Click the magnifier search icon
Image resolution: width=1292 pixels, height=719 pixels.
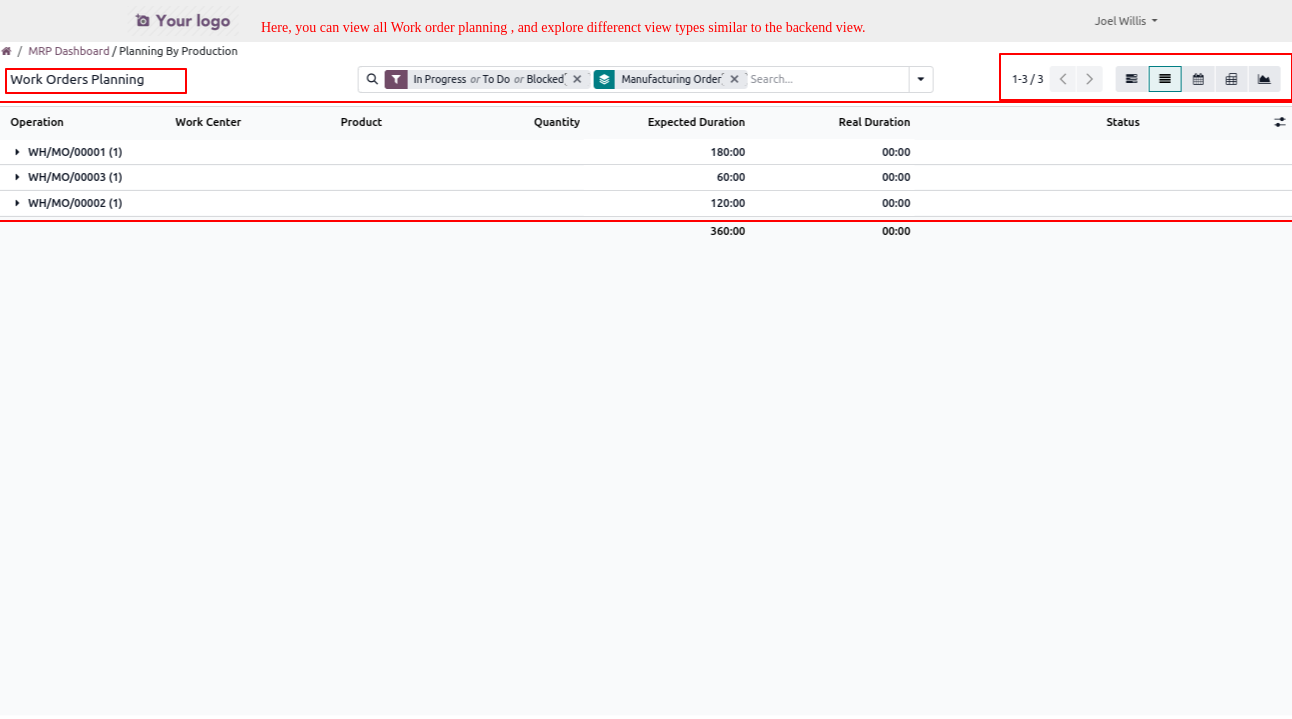[372, 79]
